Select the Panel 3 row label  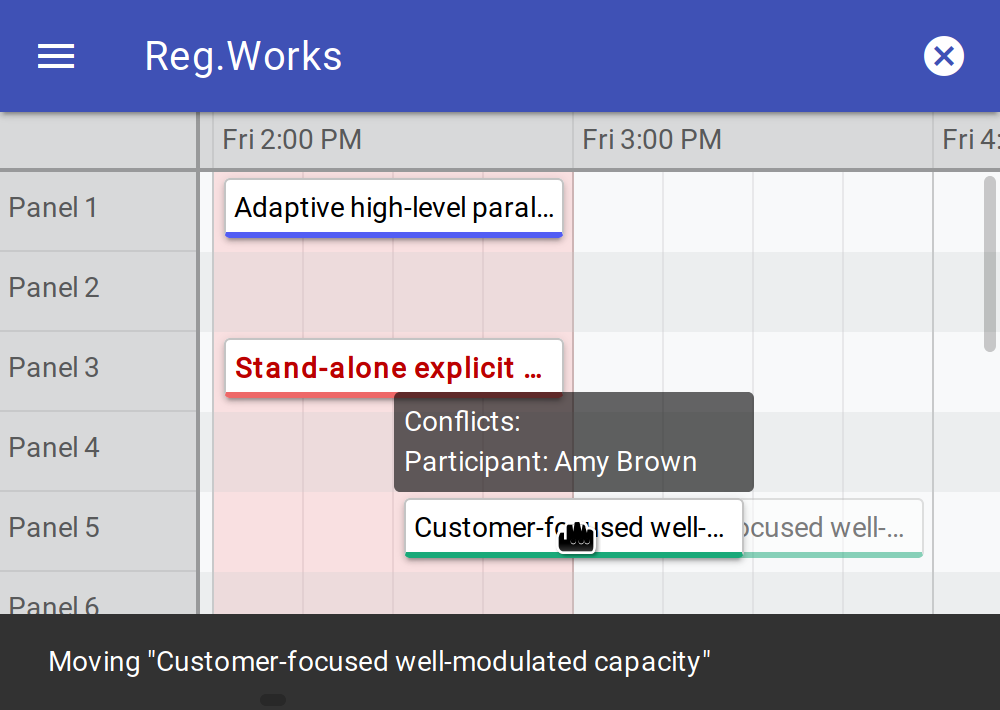pyautogui.click(x=54, y=368)
